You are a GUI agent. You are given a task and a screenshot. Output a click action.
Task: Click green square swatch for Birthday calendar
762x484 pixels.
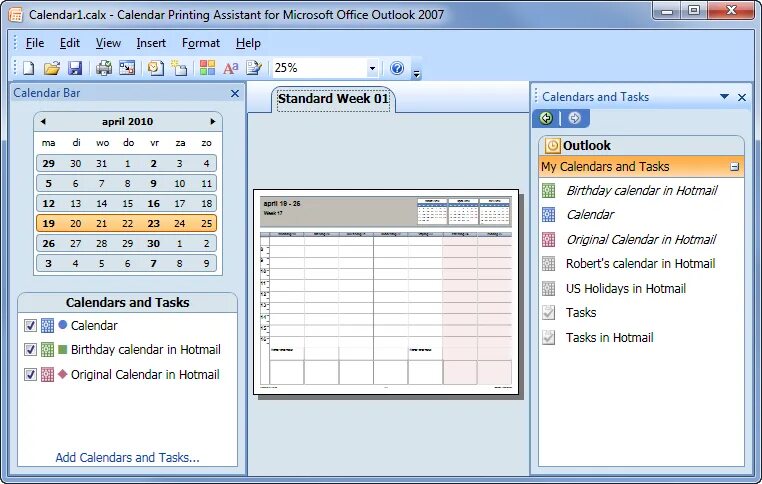(x=62, y=349)
